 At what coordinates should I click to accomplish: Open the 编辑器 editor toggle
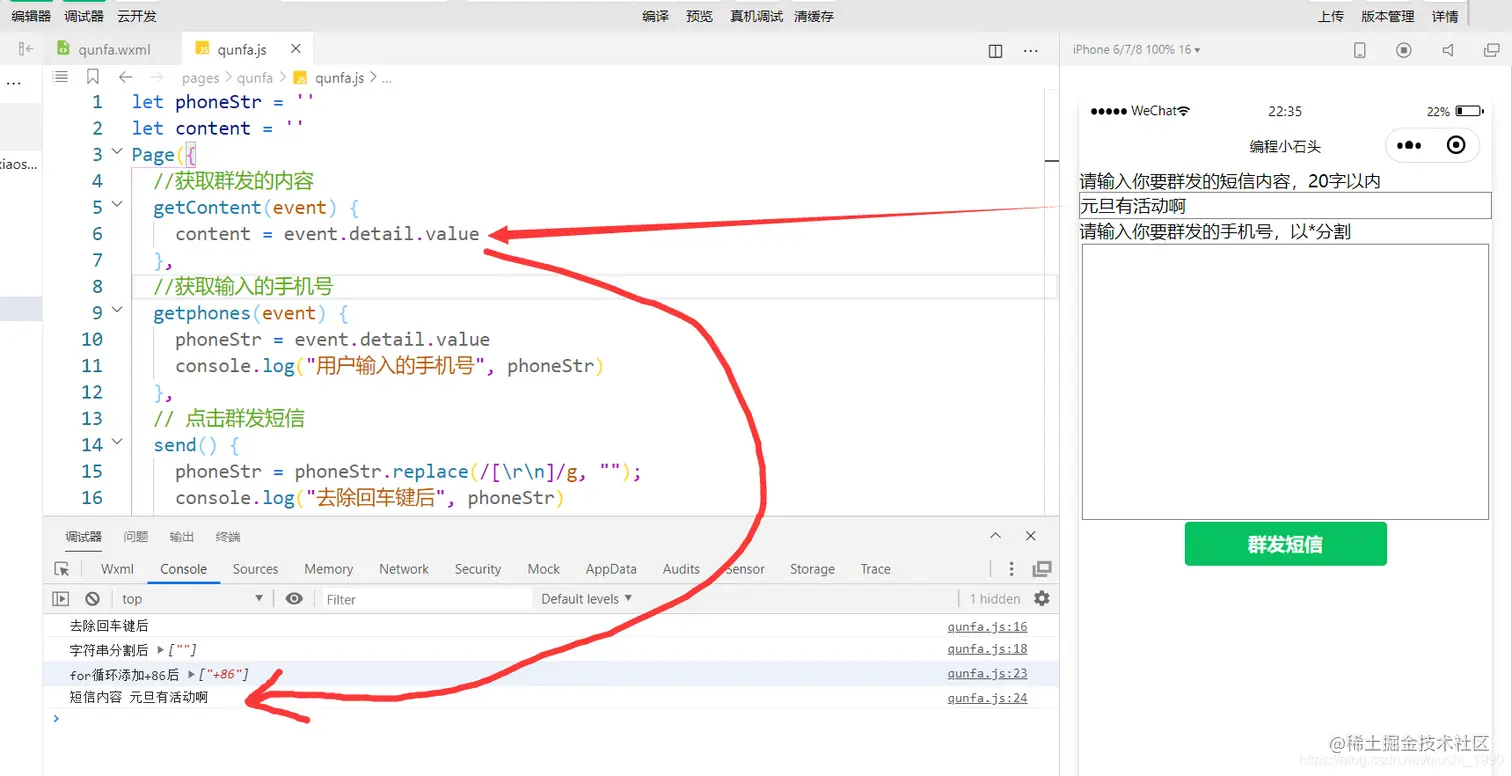pos(31,16)
